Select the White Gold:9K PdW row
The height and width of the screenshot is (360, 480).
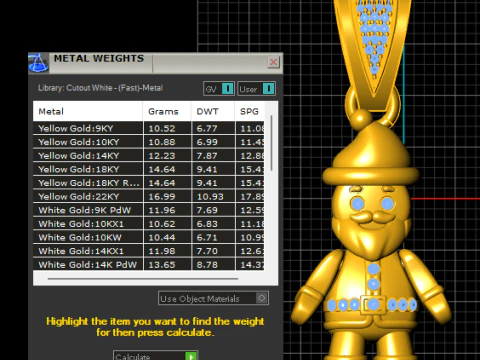click(149, 210)
